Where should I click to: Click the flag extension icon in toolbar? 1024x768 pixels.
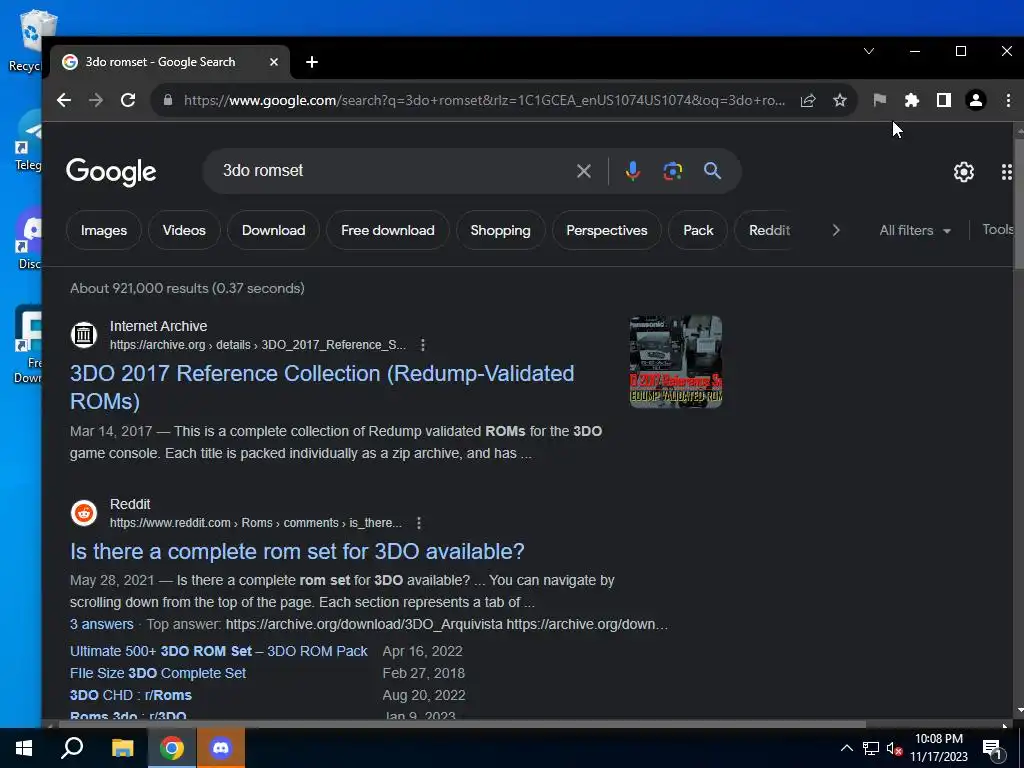pos(880,100)
